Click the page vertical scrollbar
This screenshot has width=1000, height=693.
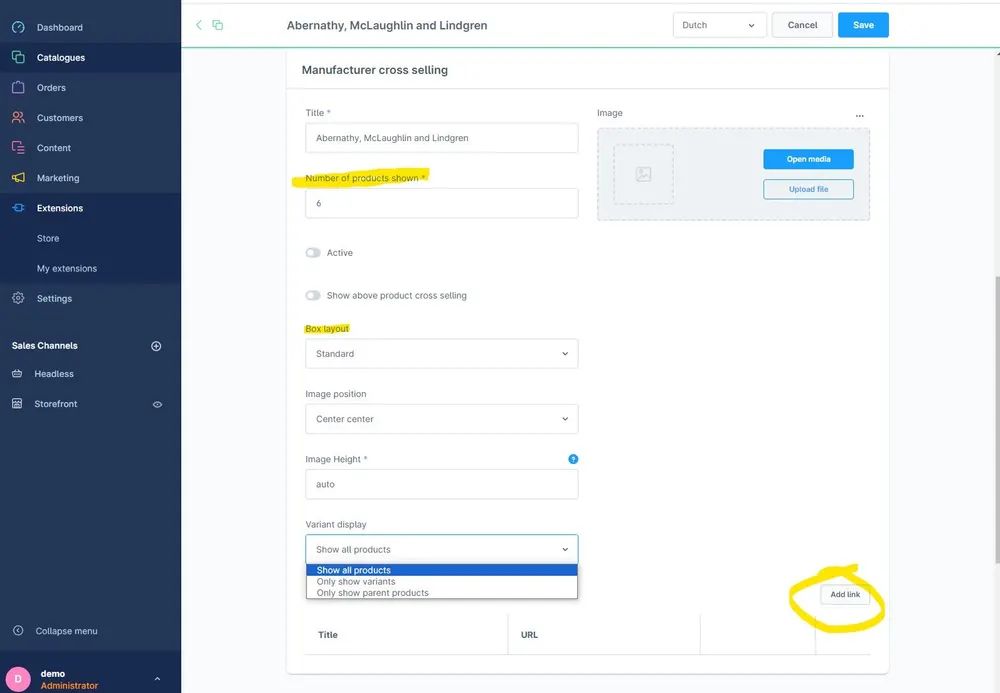pyautogui.click(x=997, y=421)
